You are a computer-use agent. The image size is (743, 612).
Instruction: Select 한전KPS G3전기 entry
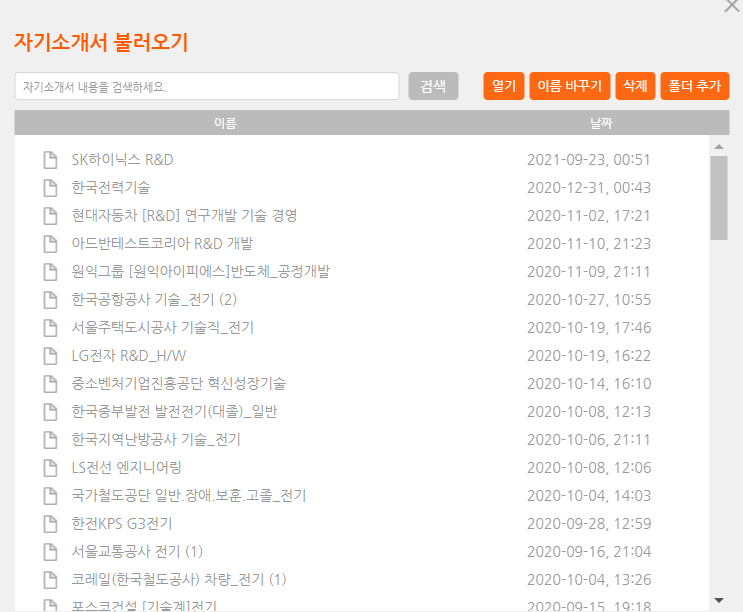pos(122,523)
